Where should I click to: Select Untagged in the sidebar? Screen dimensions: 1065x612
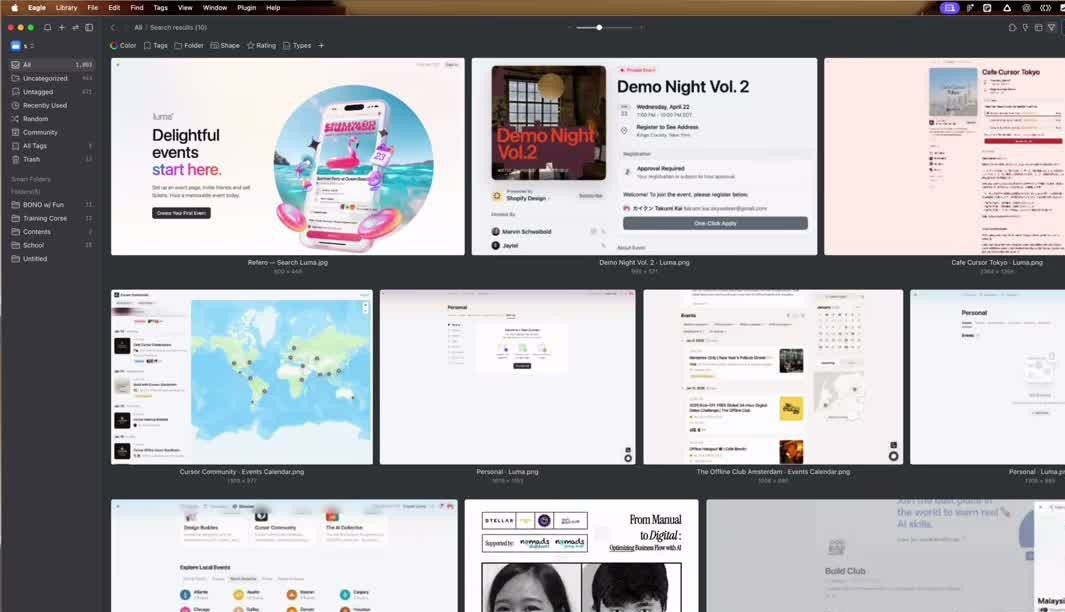point(52,92)
